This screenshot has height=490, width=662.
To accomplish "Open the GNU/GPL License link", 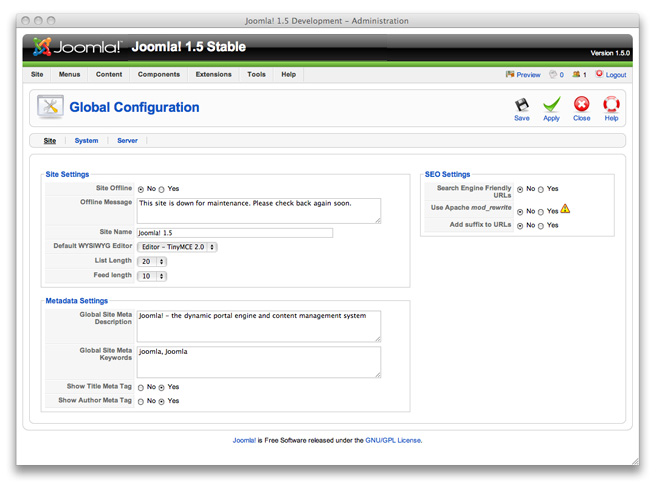I will coord(393,440).
